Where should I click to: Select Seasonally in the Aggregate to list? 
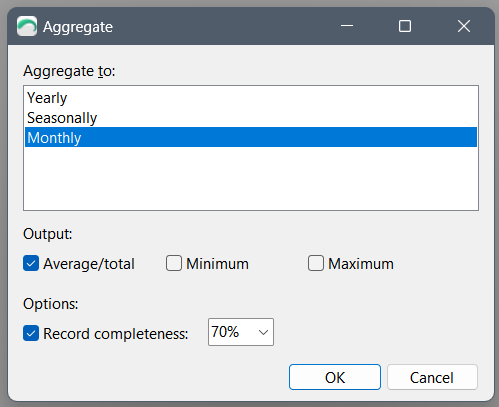(251, 118)
